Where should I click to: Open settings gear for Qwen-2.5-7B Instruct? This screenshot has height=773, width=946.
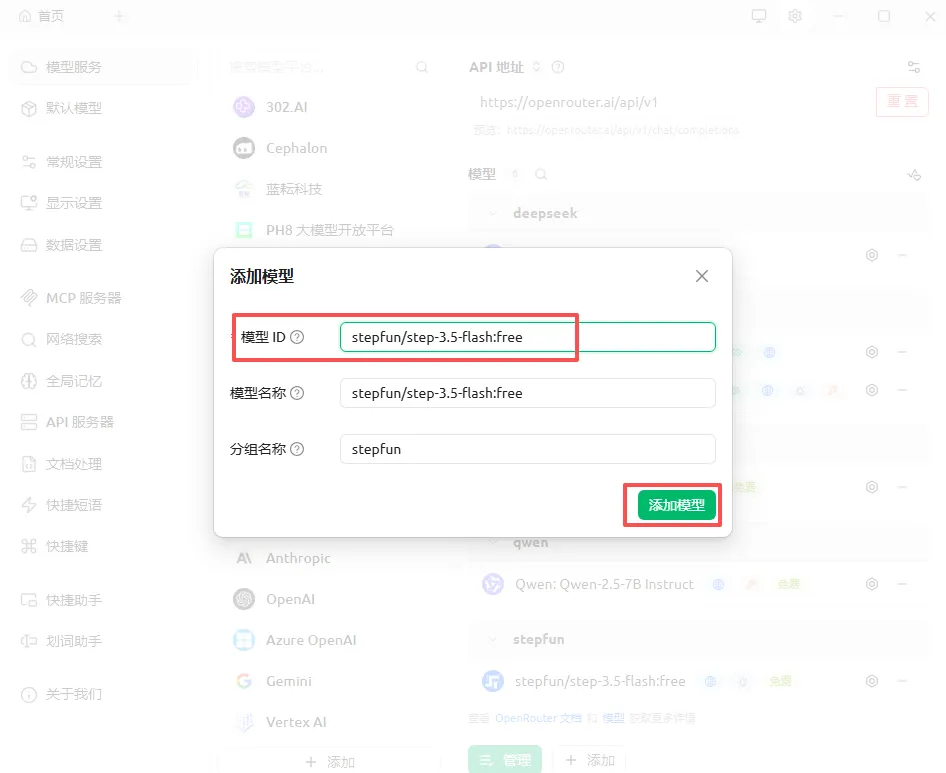872,584
